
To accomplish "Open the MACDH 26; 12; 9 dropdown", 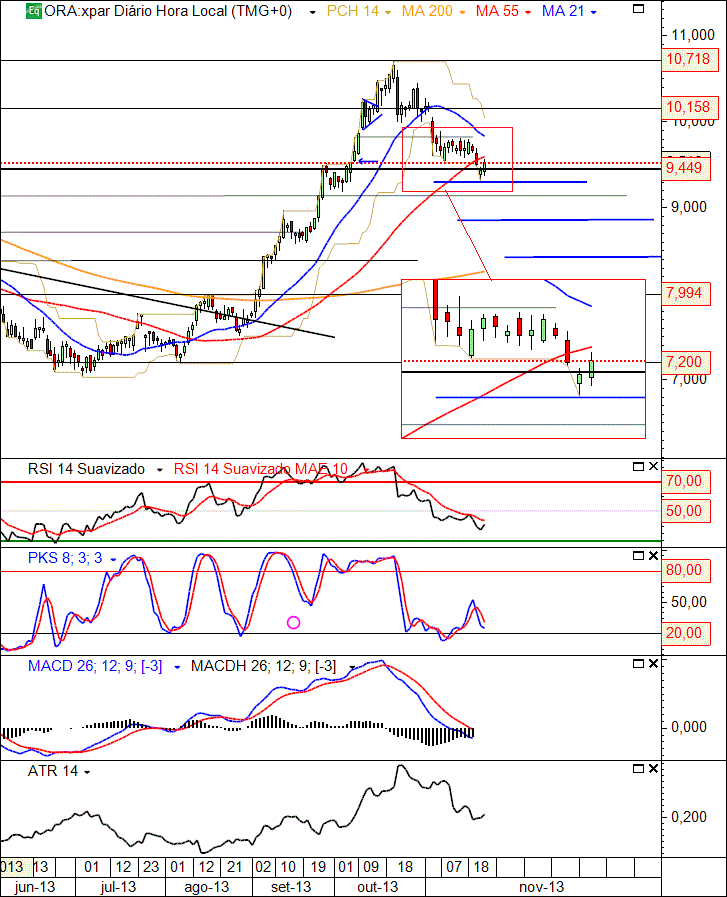I will click(x=352, y=667).
